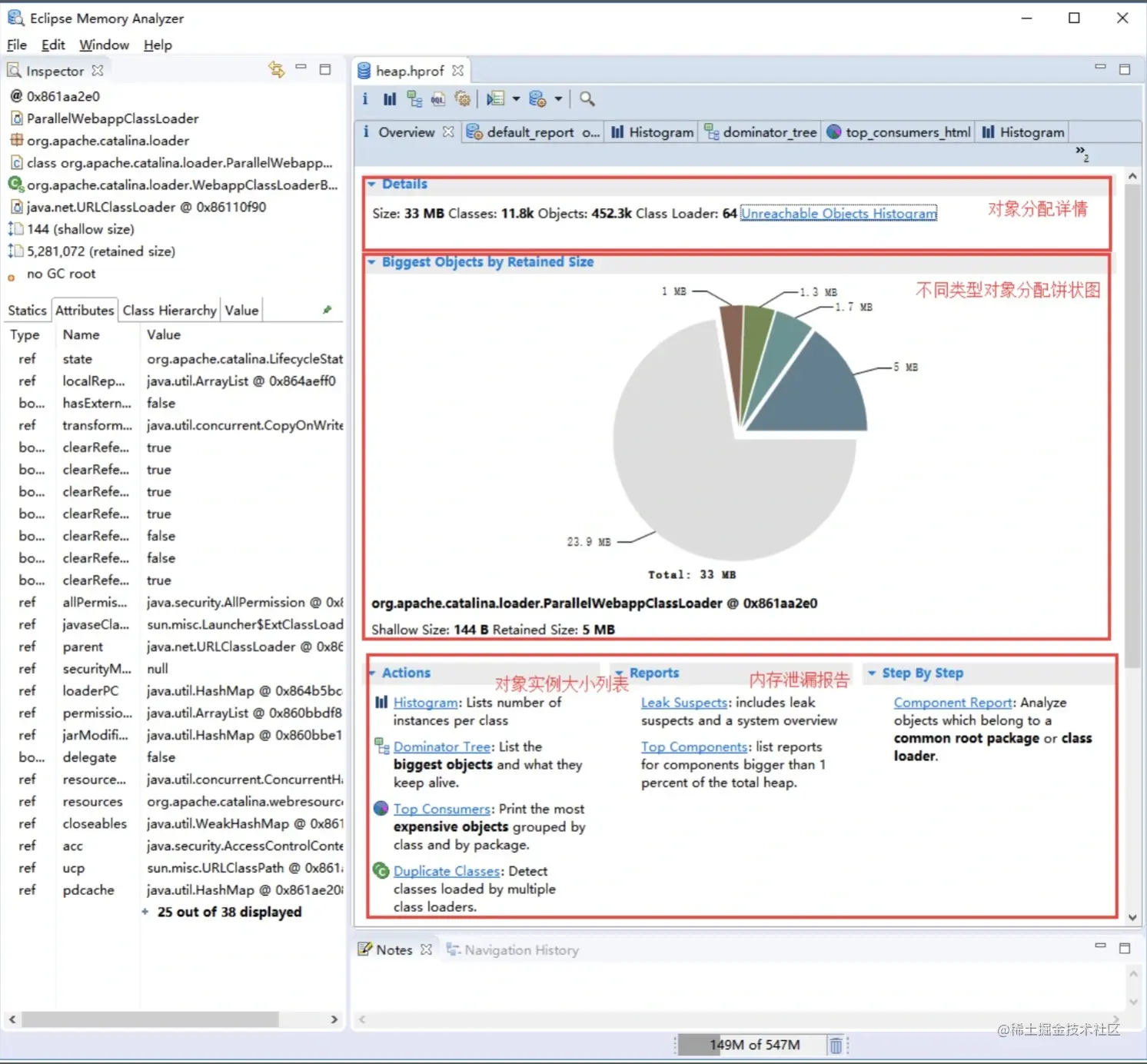
Task: Open the Leak Suspects report link
Action: point(684,702)
